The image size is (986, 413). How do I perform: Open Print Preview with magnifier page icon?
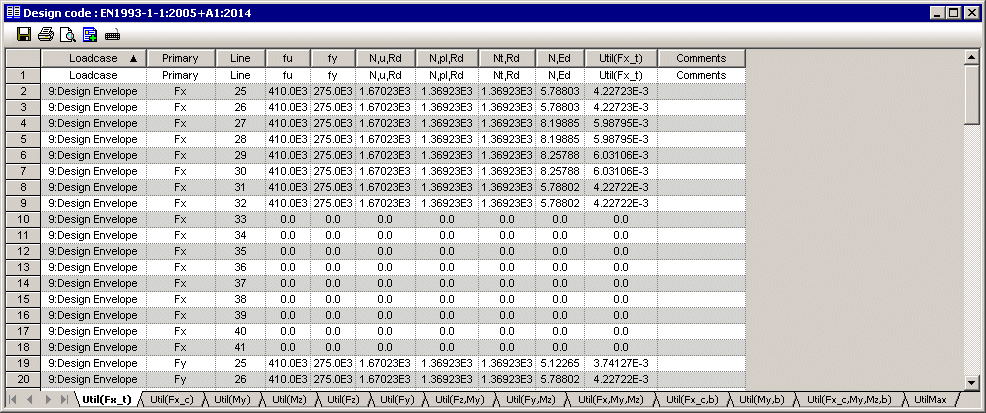(67, 35)
